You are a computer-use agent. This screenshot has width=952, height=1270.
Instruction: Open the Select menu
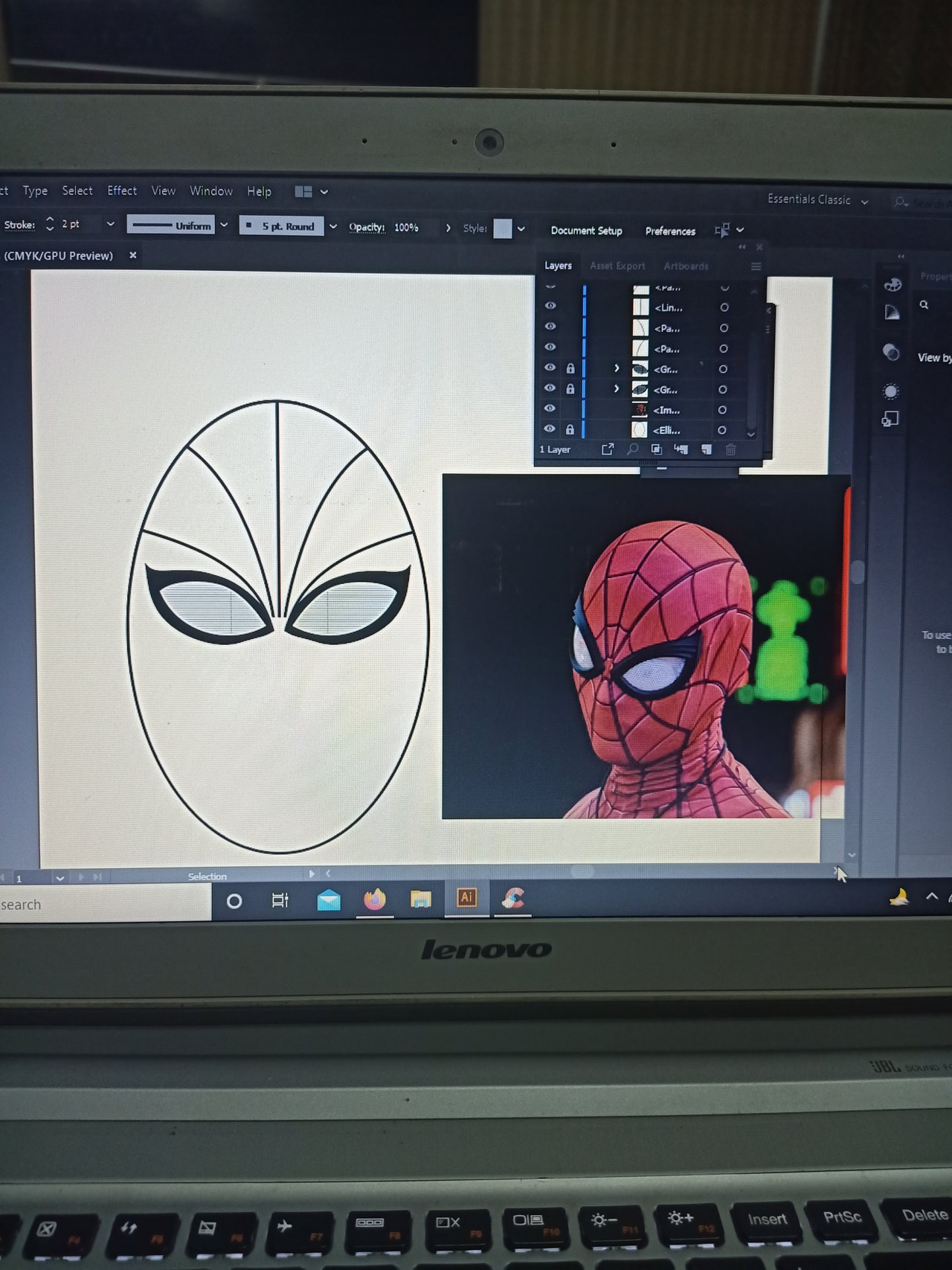pos(77,191)
